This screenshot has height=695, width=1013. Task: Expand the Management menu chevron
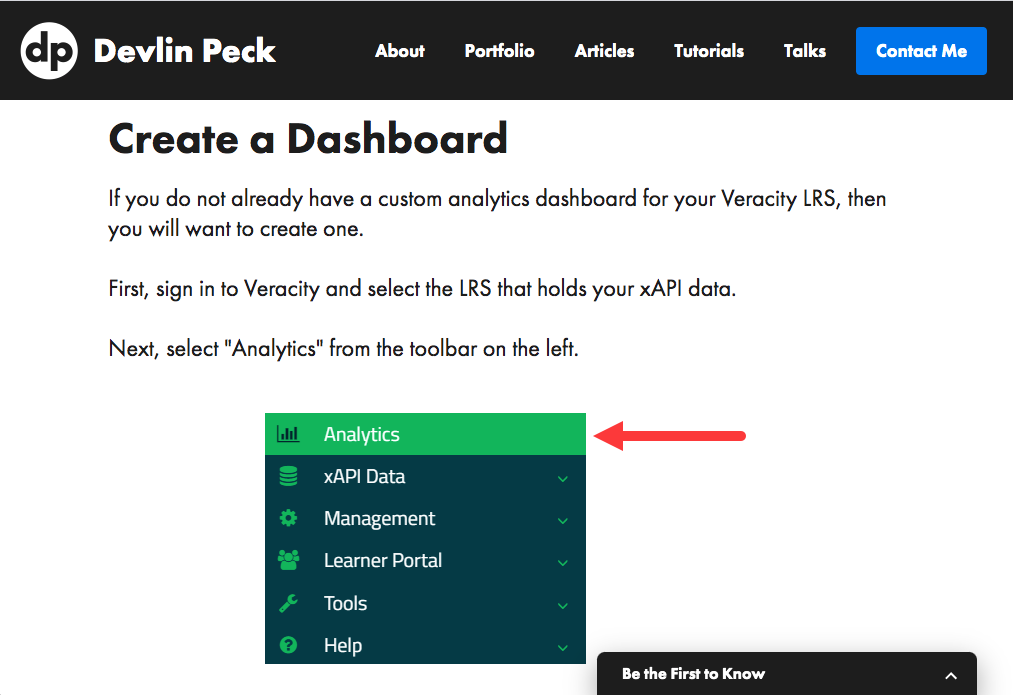pos(563,521)
